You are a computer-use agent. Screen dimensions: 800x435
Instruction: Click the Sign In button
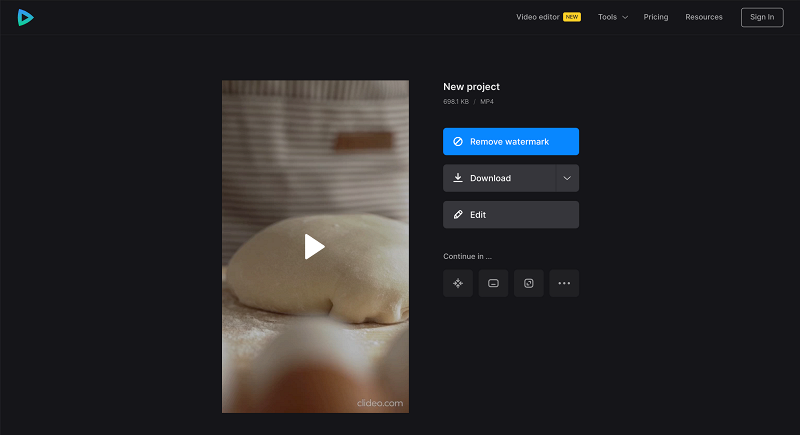[762, 17]
